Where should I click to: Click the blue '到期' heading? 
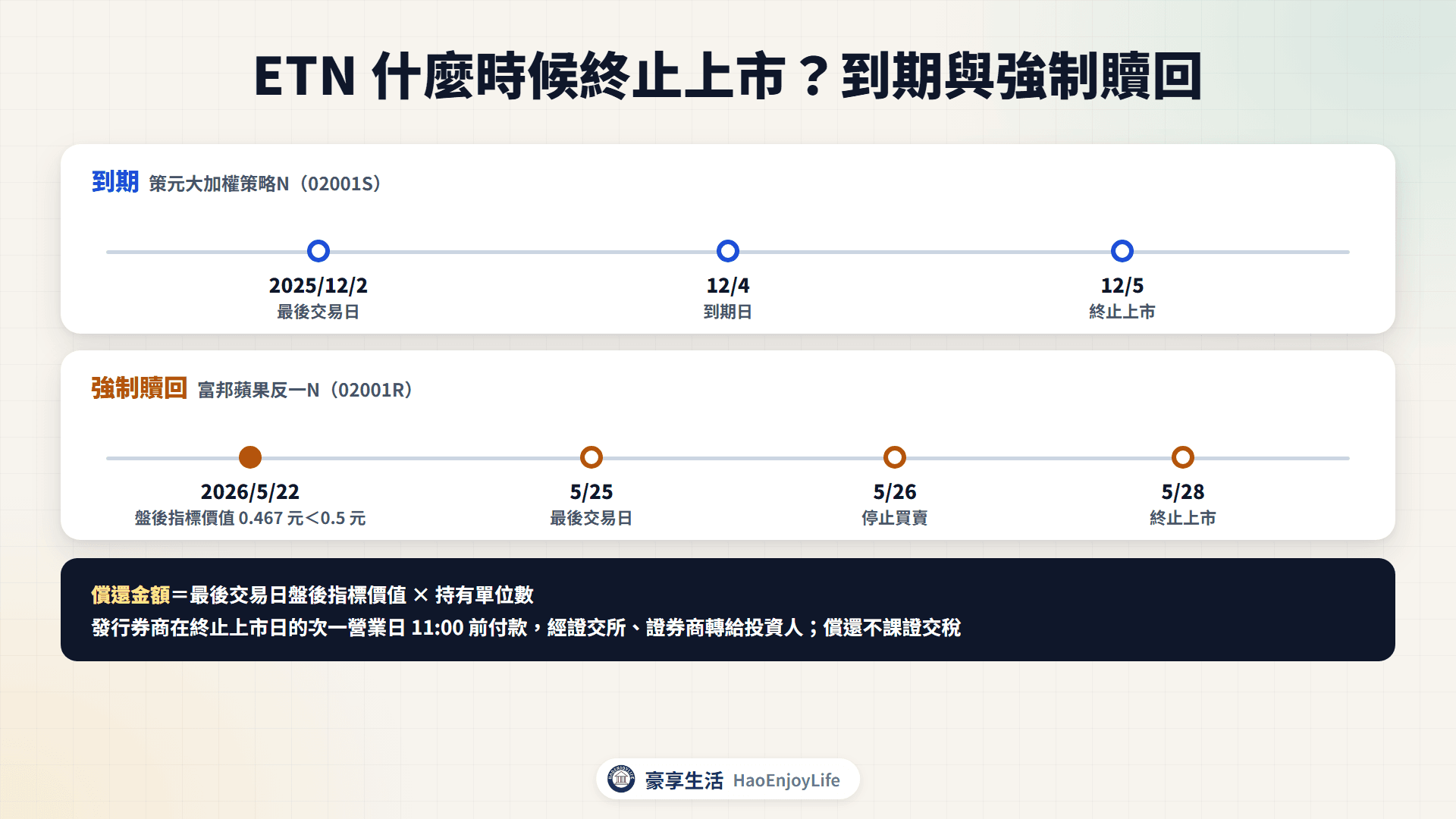[x=115, y=182]
